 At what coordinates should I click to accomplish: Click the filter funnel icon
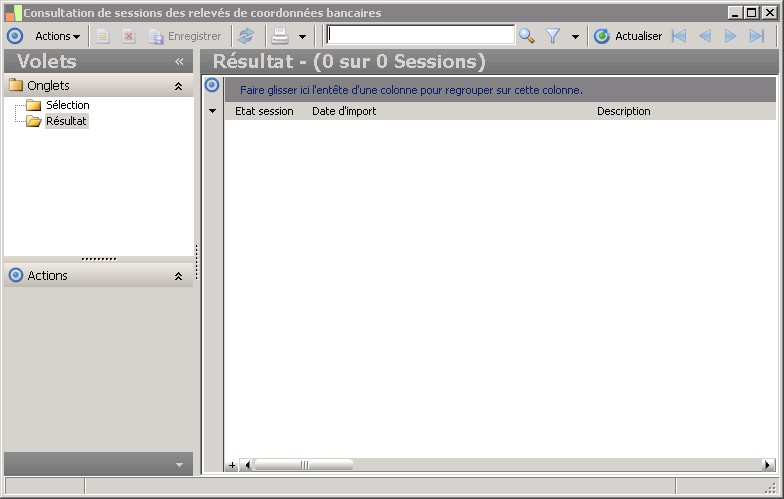(x=553, y=36)
